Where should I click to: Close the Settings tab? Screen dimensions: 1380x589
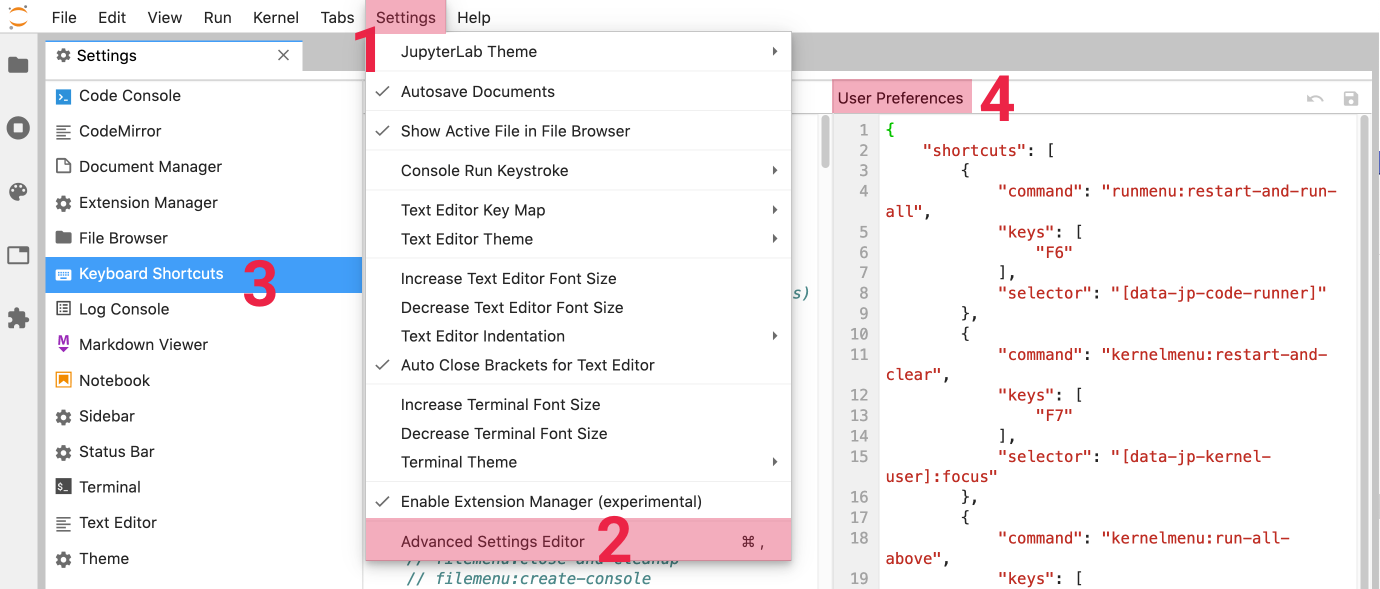[x=284, y=56]
